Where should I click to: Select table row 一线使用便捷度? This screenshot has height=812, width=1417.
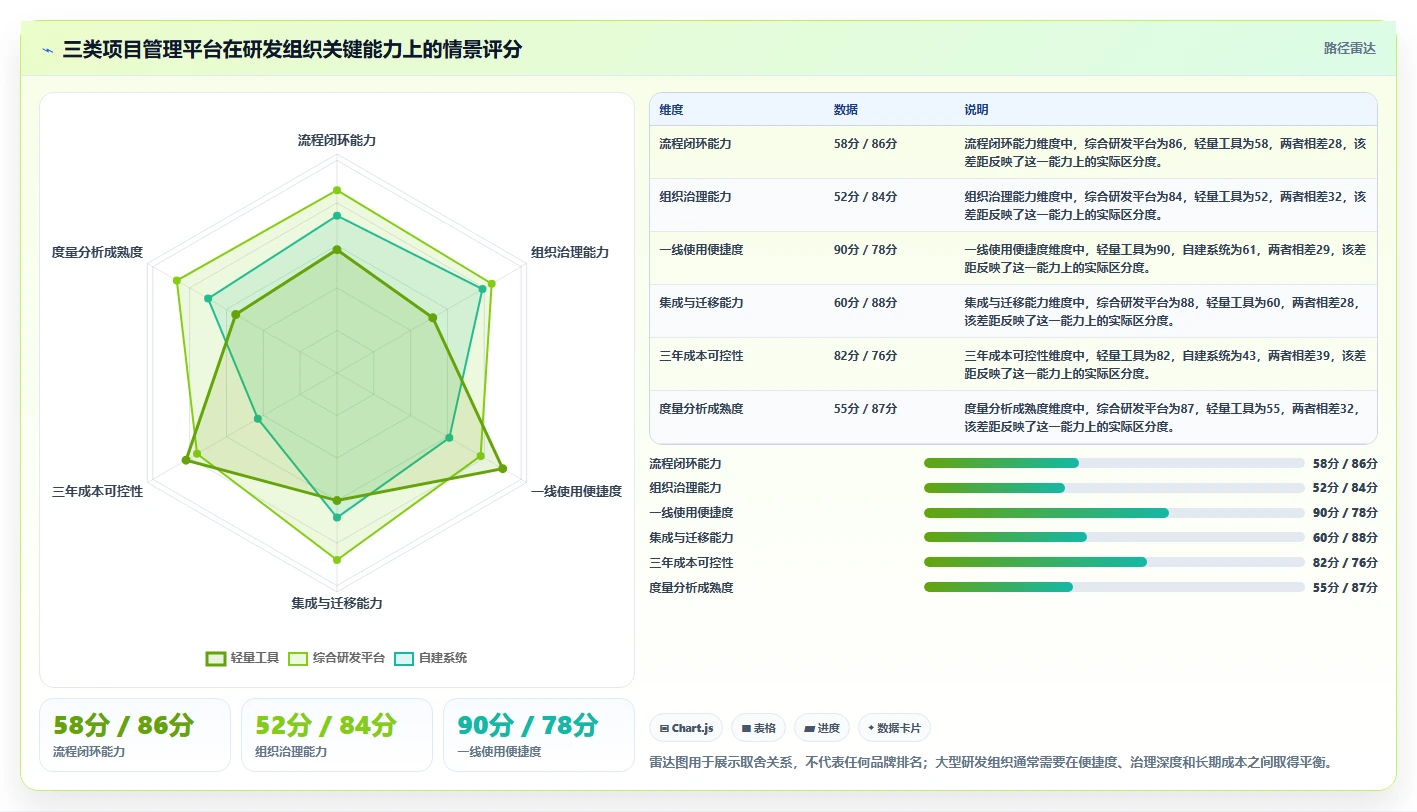1013,258
